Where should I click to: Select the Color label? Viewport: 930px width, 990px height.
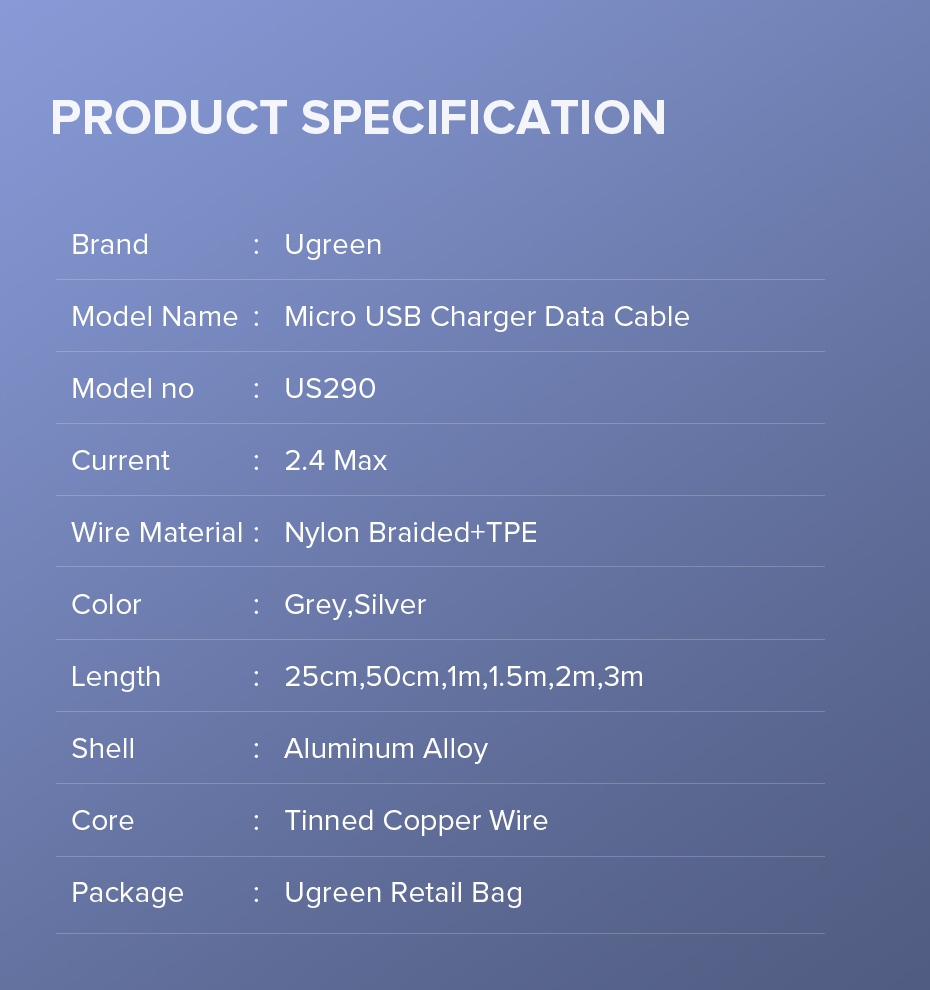[x=106, y=604]
